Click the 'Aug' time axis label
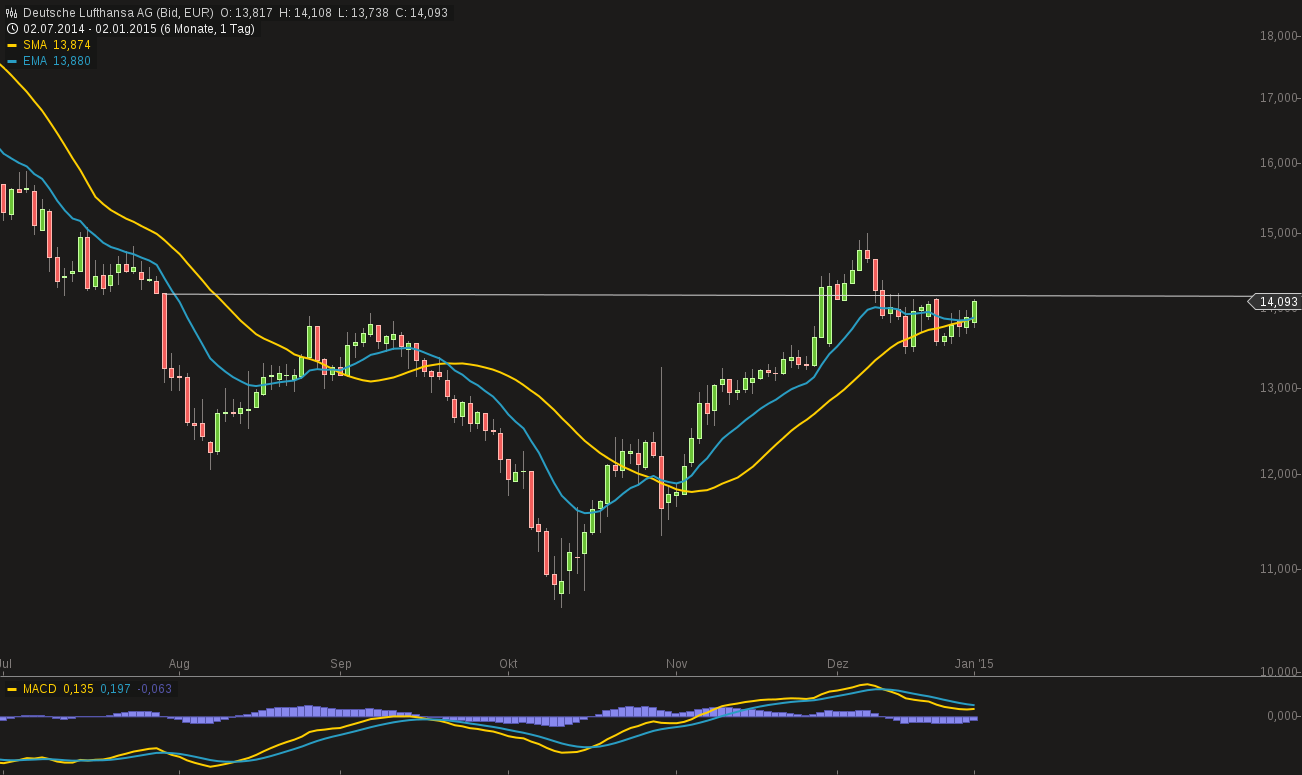The width and height of the screenshot is (1302, 775). [x=179, y=664]
